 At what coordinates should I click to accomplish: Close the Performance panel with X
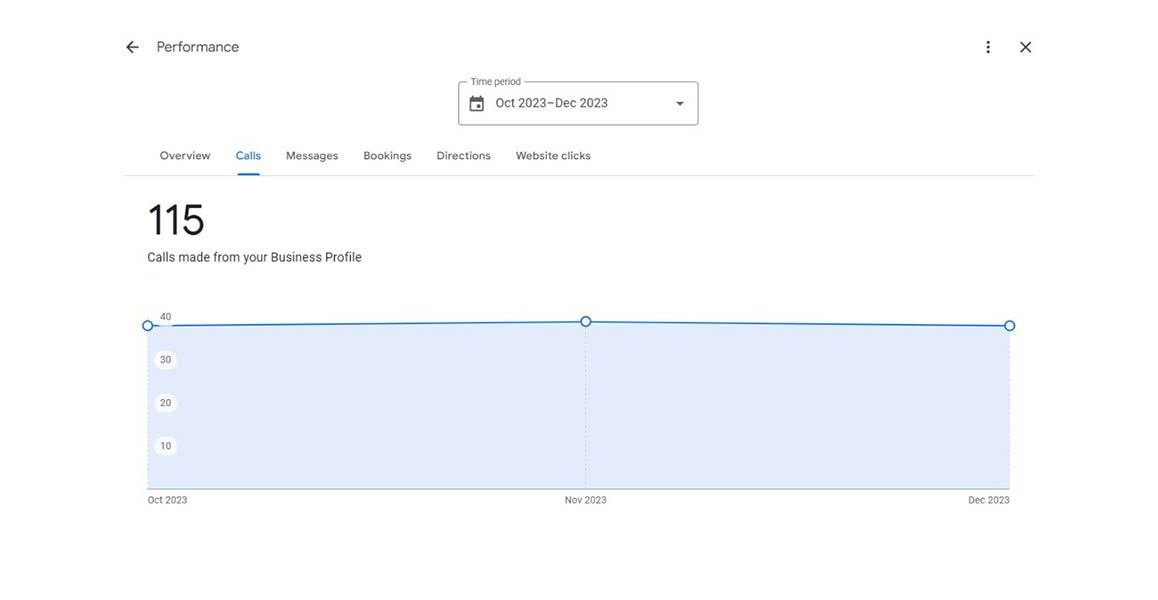[x=1025, y=47]
